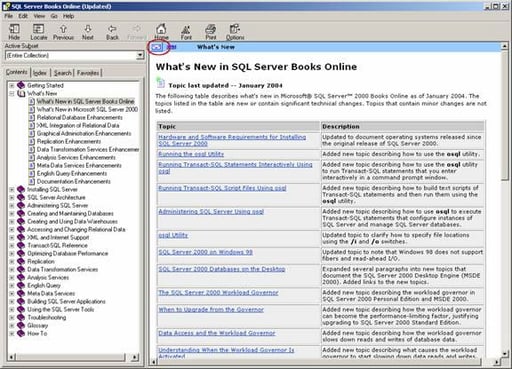
Task: Click the content pane vertical scrollbar thumb
Action: 505,116
